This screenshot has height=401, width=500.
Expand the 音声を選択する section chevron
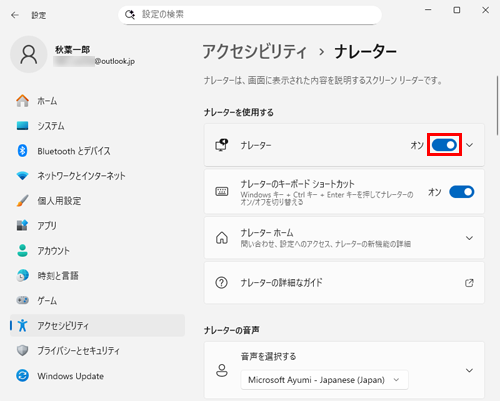point(469,370)
